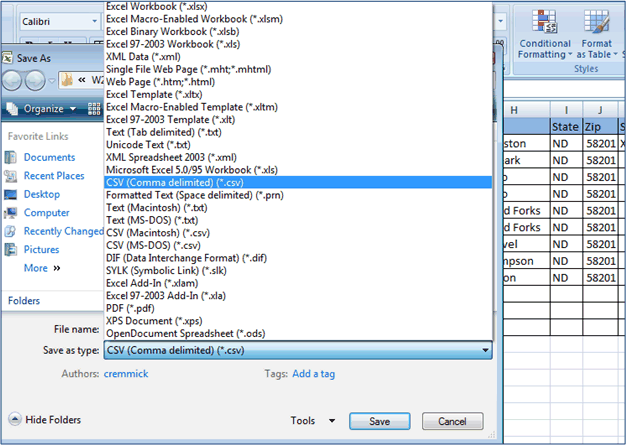Click the folder icon in address bar
626x445 pixels.
(67, 80)
